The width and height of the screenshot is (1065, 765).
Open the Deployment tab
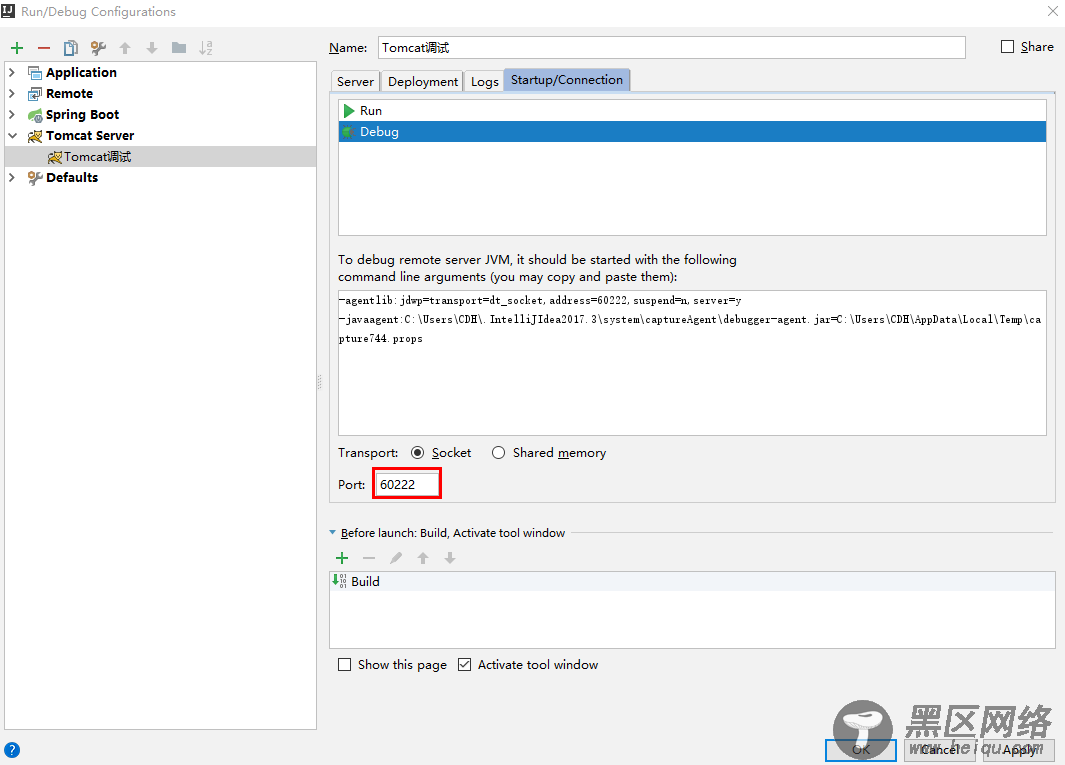(423, 82)
